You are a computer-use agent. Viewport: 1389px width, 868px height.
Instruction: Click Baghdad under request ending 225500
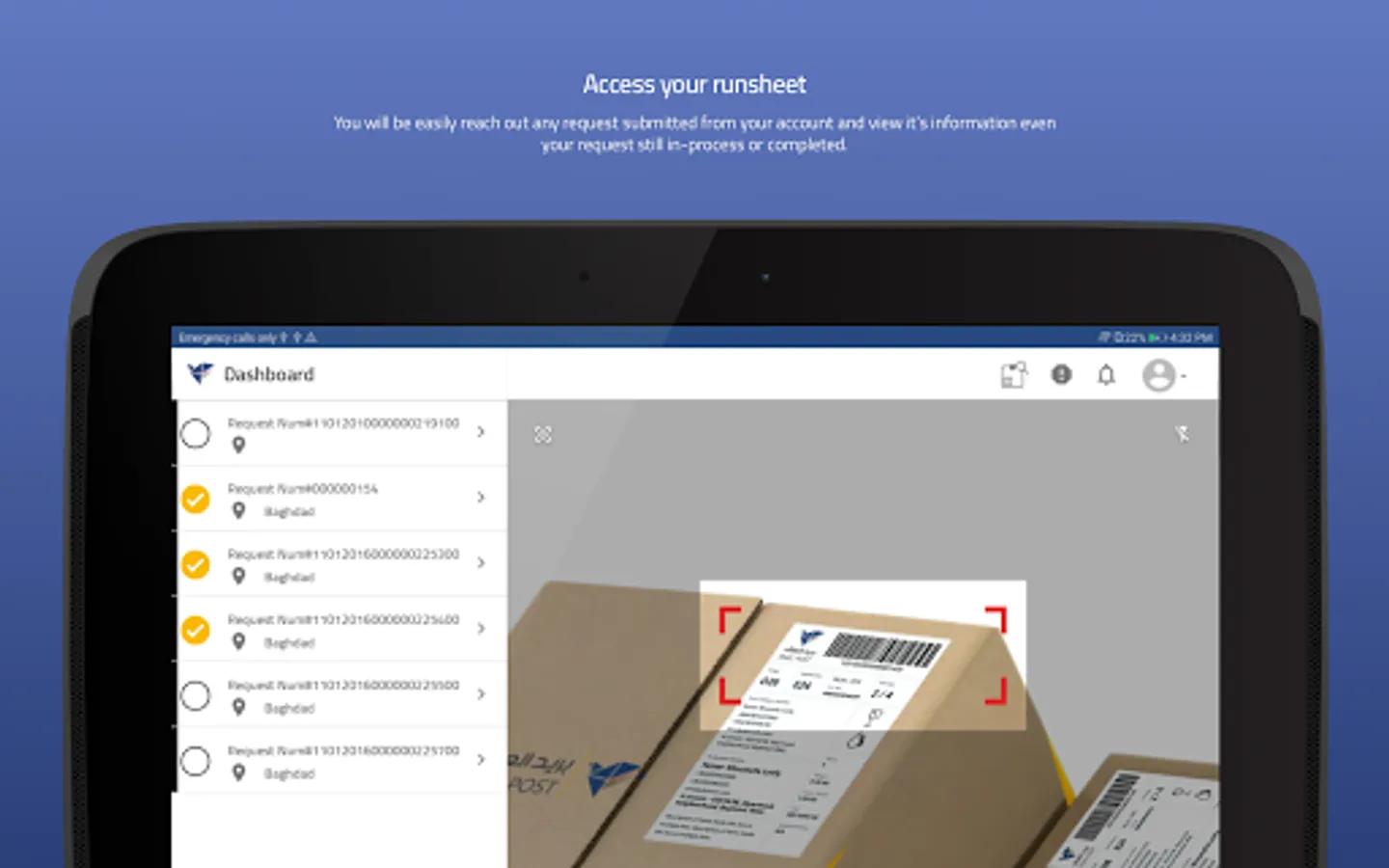pos(289,709)
